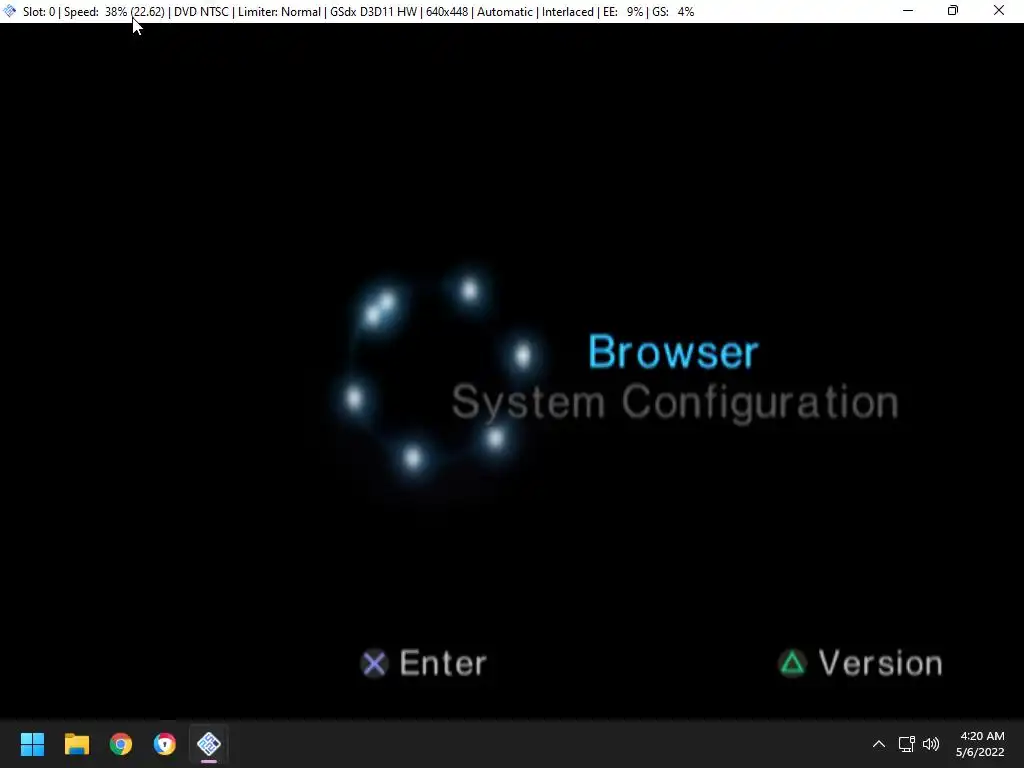The width and height of the screenshot is (1024, 768).
Task: Select the System Configuration menu option
Action: point(675,402)
